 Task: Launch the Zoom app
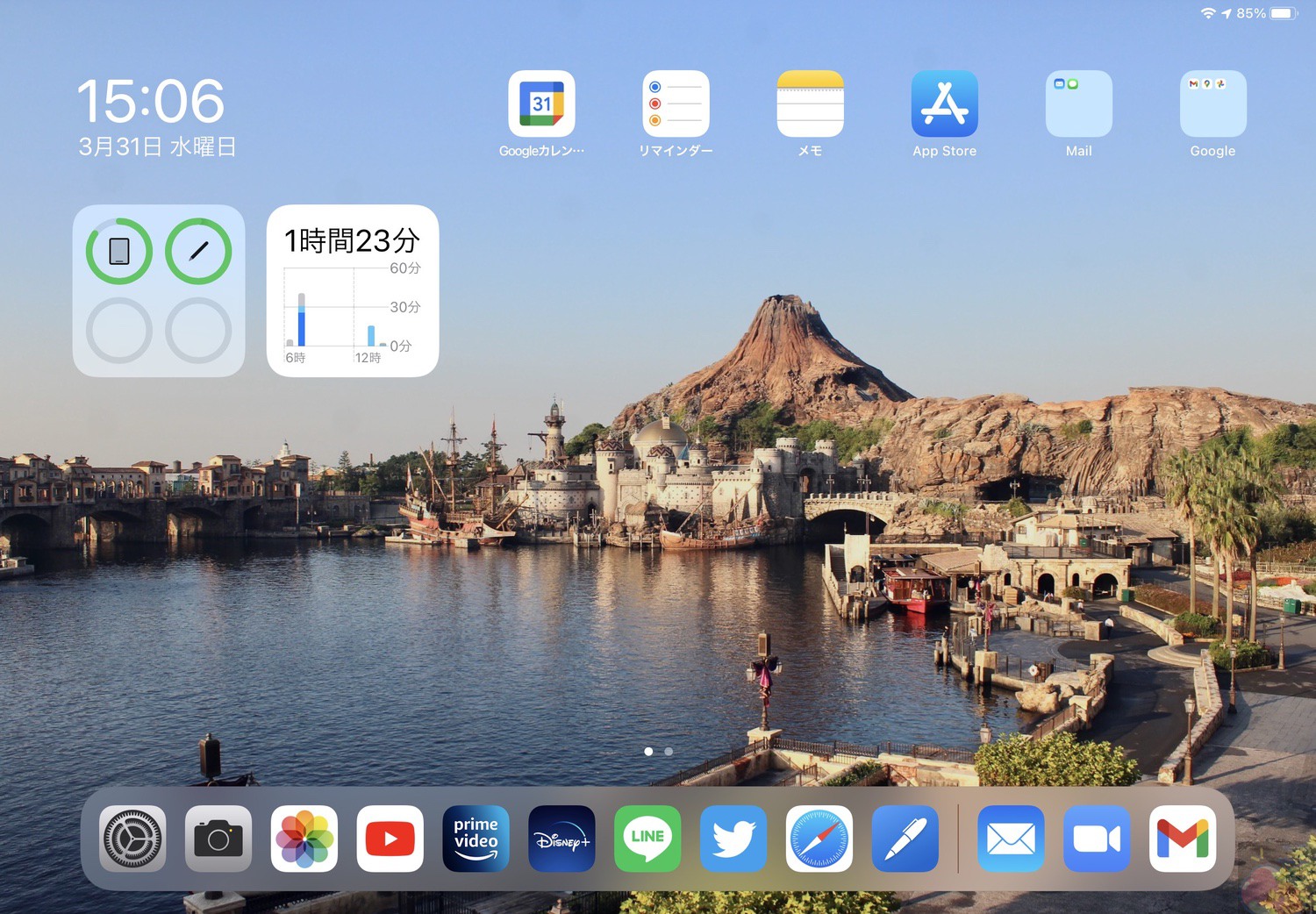1097,839
